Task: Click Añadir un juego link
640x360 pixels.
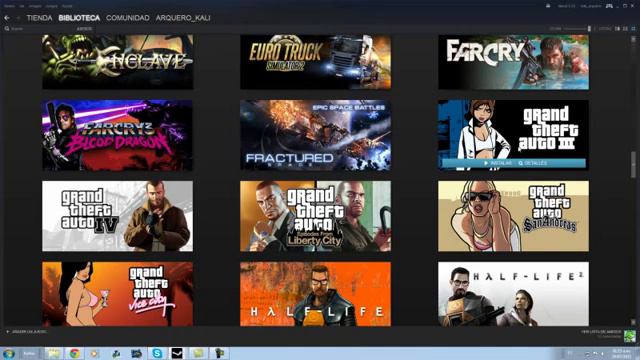Action: coord(27,332)
